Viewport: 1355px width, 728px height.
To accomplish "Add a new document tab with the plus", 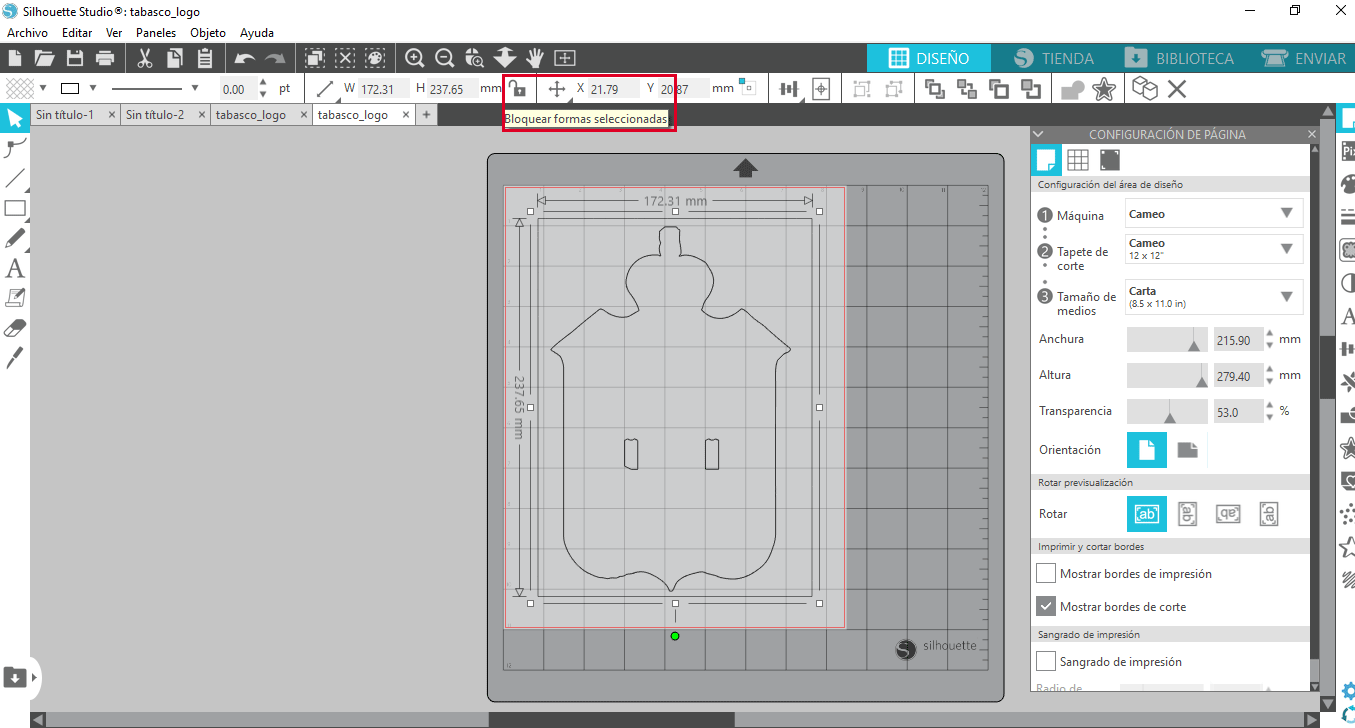I will [426, 115].
